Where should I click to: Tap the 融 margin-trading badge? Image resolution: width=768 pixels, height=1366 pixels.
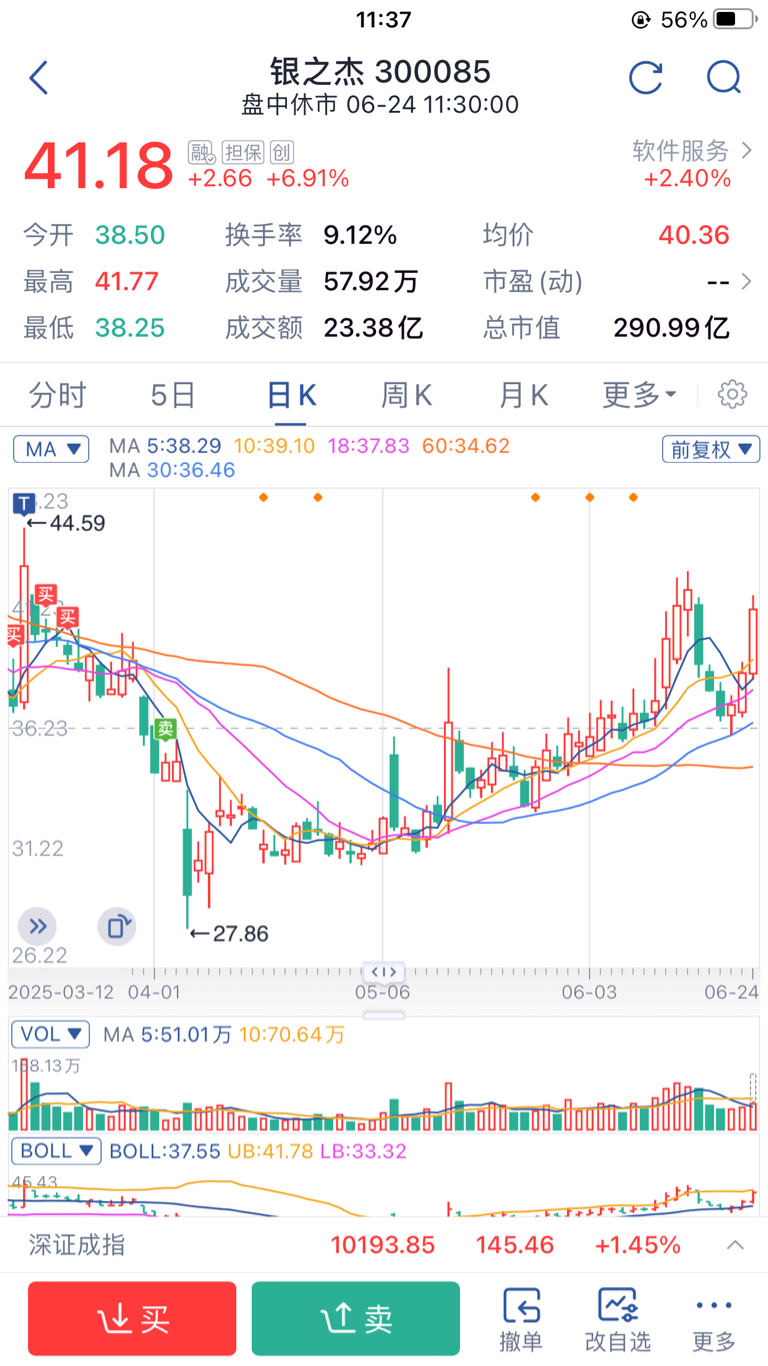point(202,152)
